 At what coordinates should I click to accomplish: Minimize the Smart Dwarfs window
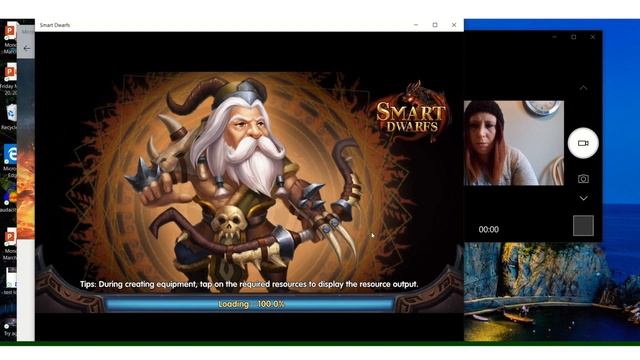(416, 25)
